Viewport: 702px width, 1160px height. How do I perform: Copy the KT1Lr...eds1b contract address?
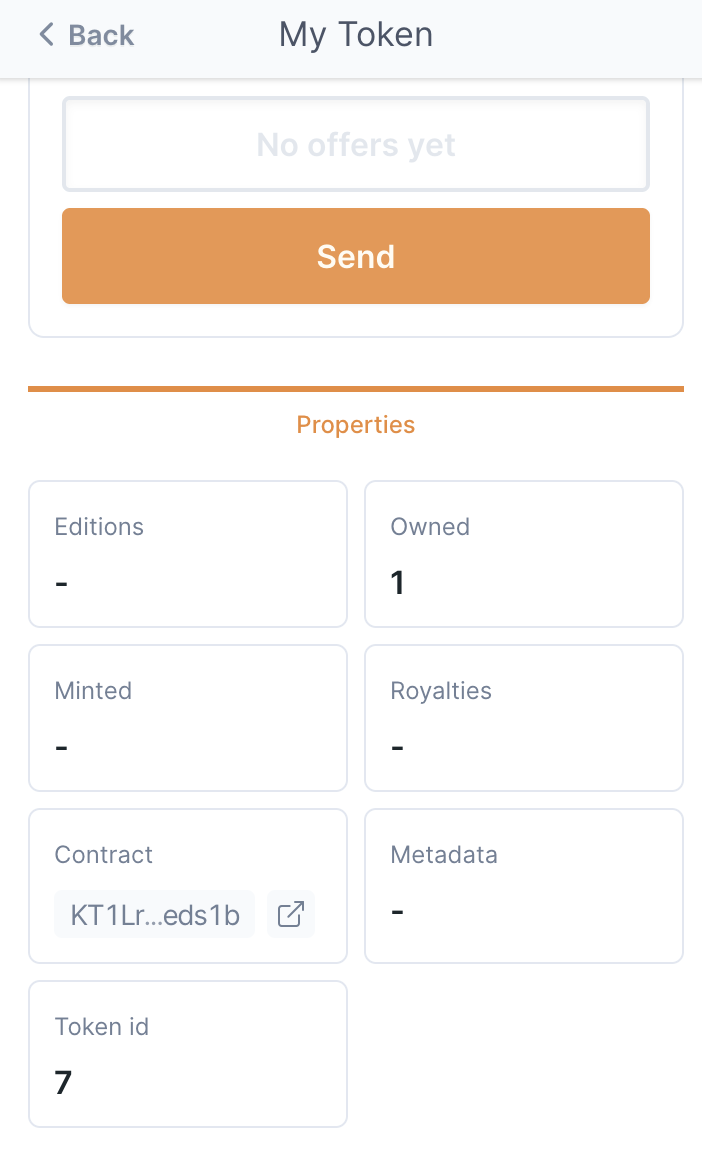(x=155, y=914)
